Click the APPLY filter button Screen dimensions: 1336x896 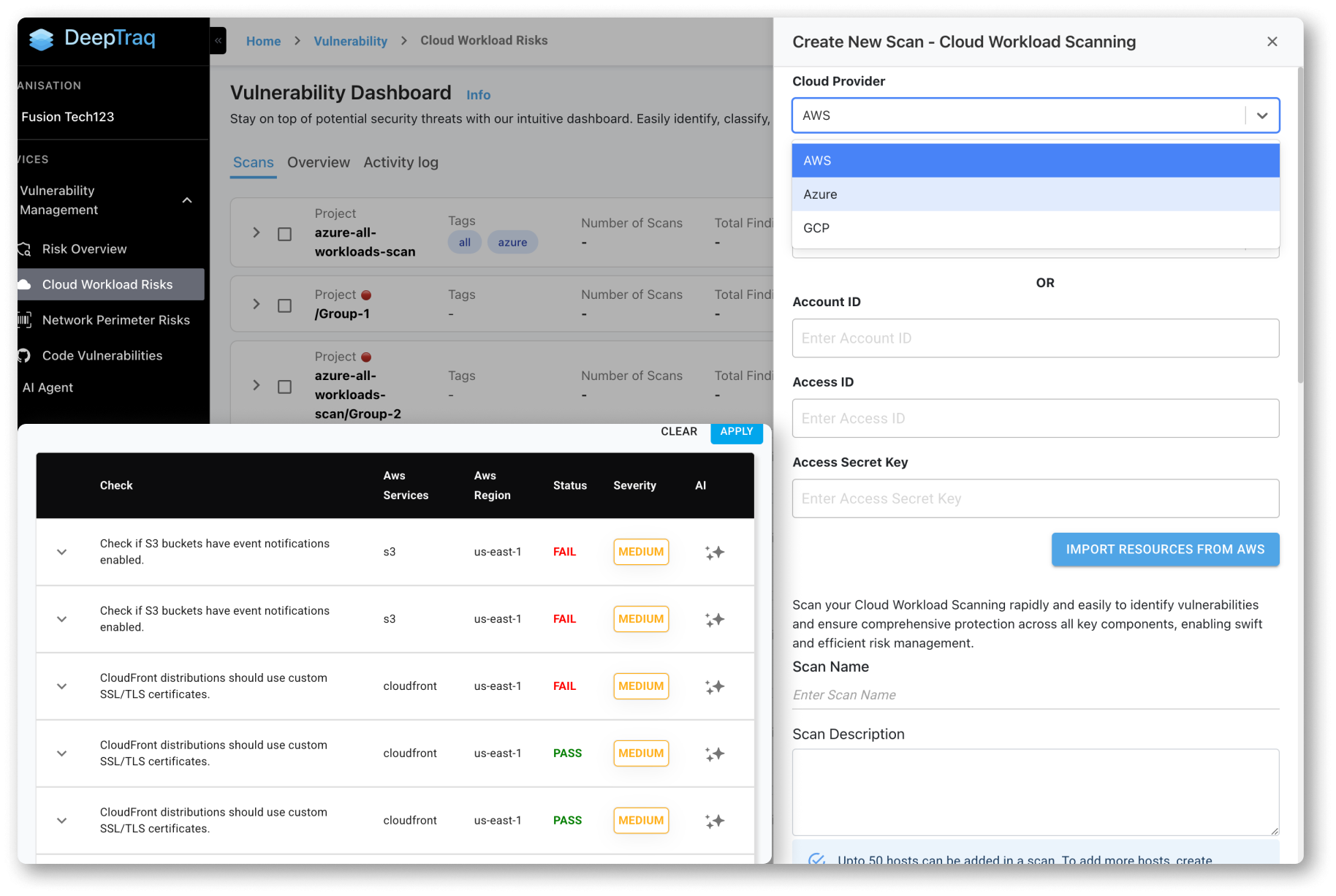click(x=737, y=432)
